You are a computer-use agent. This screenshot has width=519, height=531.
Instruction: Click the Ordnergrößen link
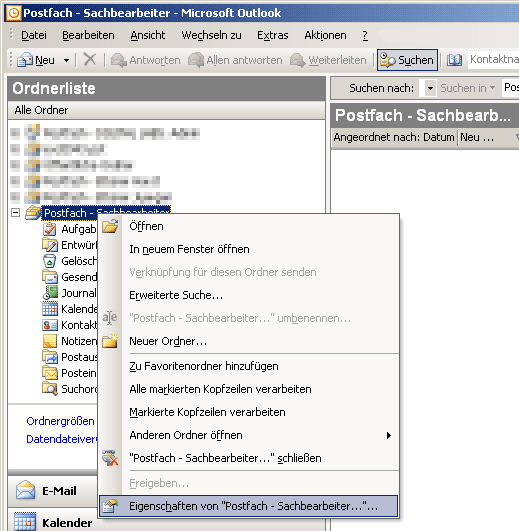pos(60,421)
